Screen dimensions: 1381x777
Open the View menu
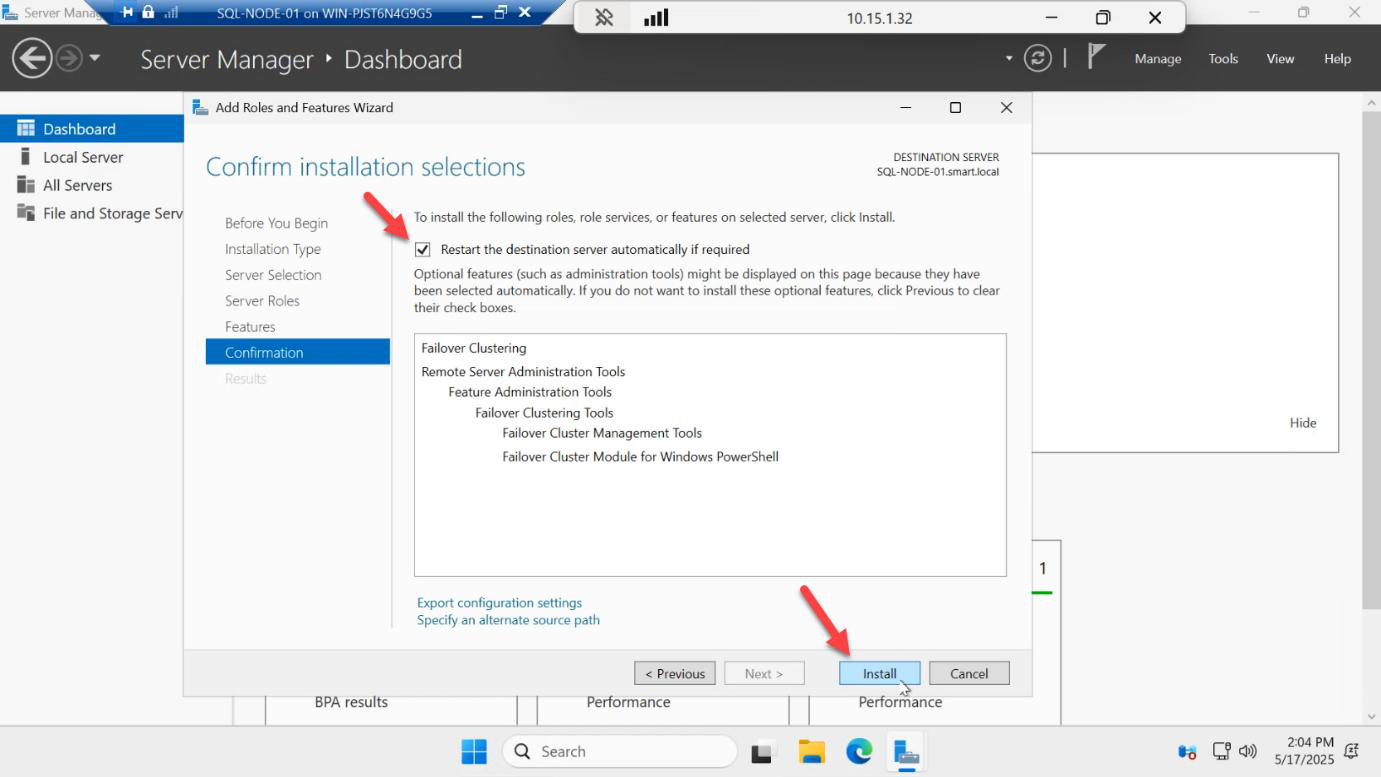coord(1281,59)
